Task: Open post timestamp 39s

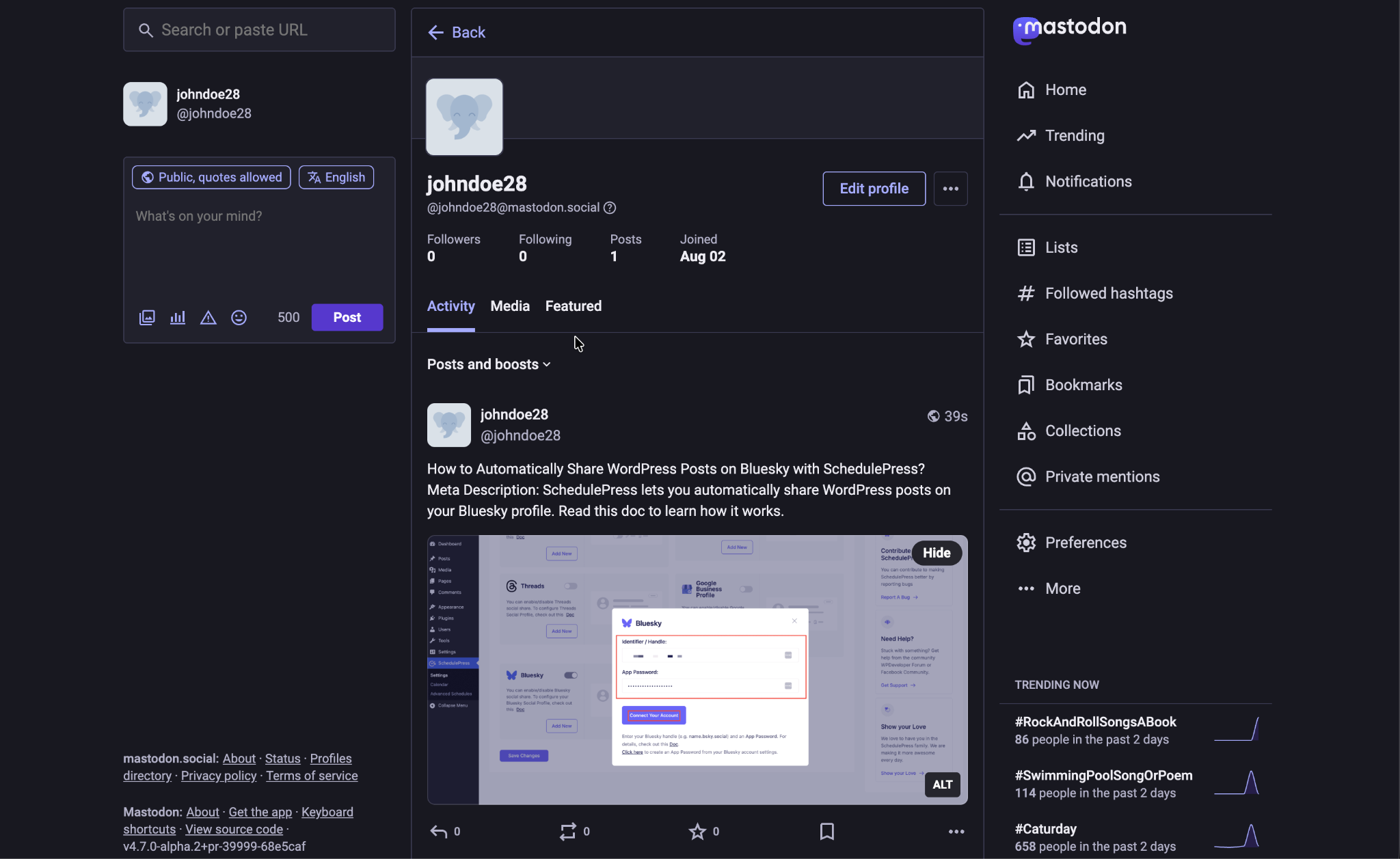Action: [x=956, y=417]
